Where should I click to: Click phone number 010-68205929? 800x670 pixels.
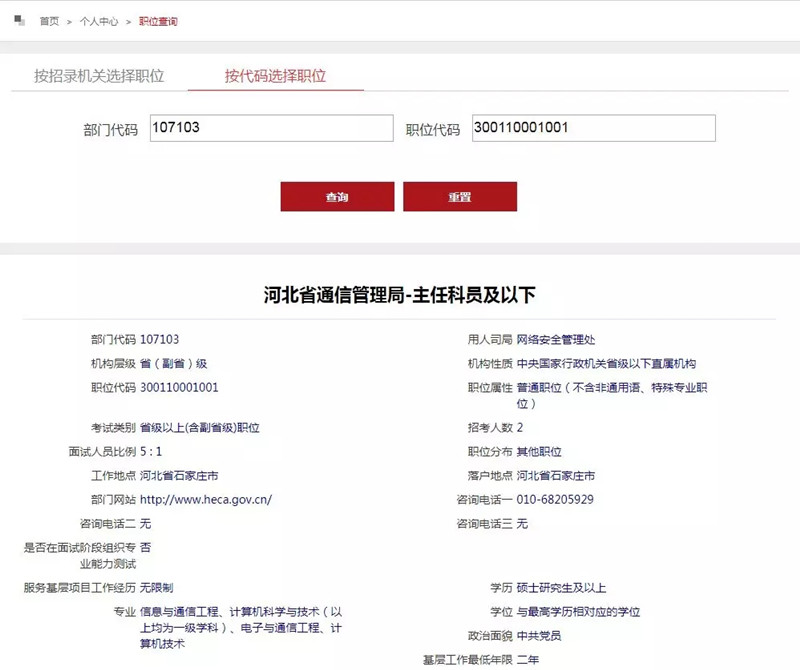pos(555,500)
